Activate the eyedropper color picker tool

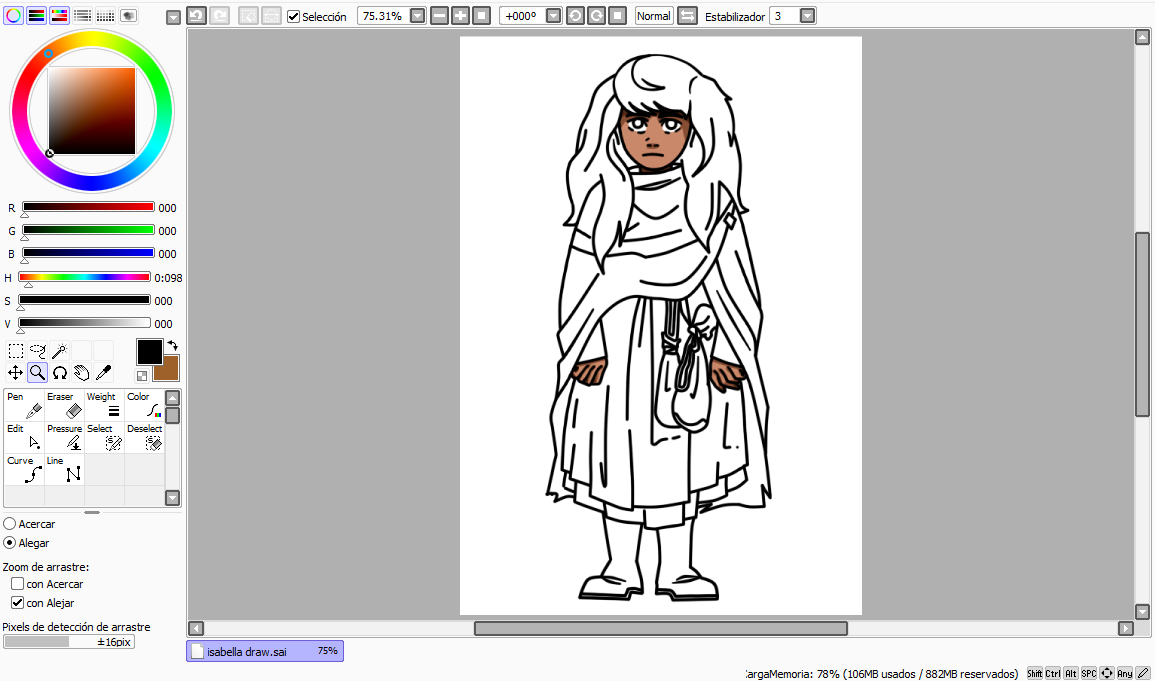(x=103, y=373)
